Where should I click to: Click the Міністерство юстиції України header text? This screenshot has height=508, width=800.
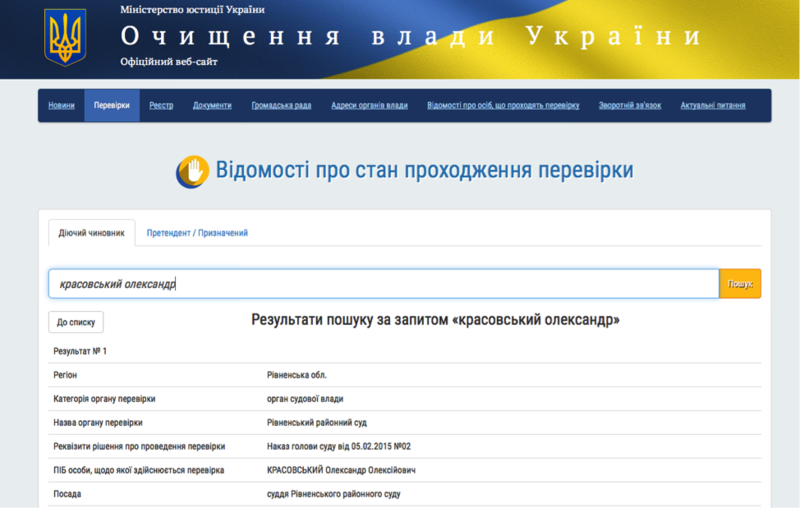192,9
